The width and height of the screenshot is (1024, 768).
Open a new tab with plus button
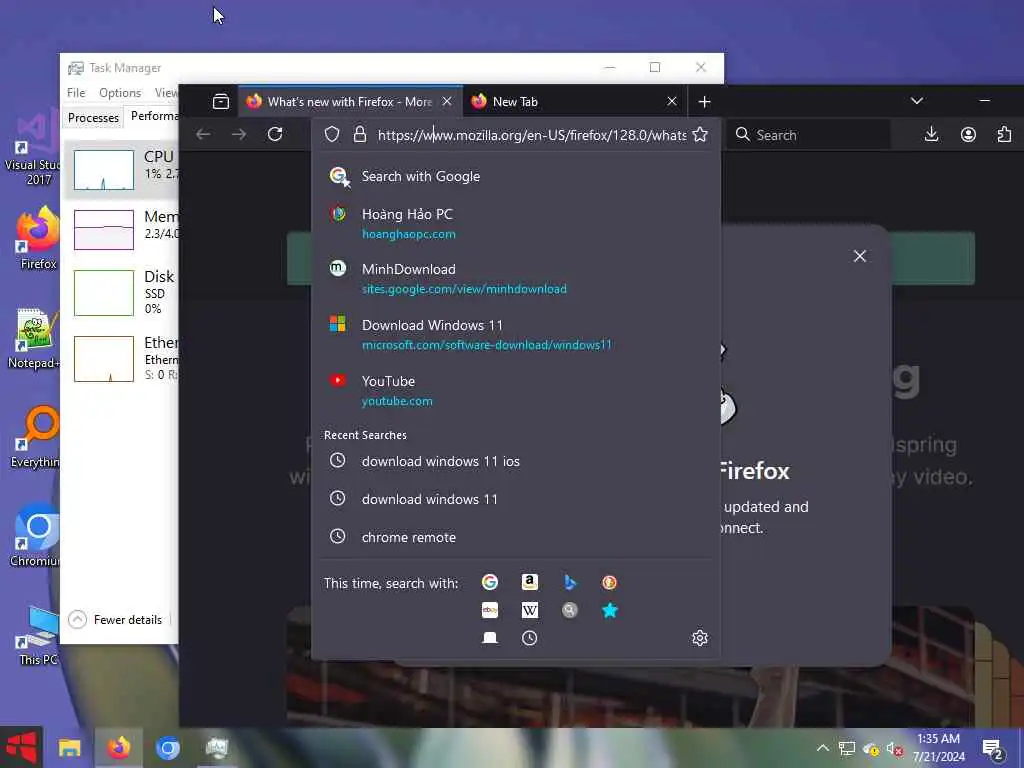(x=704, y=102)
